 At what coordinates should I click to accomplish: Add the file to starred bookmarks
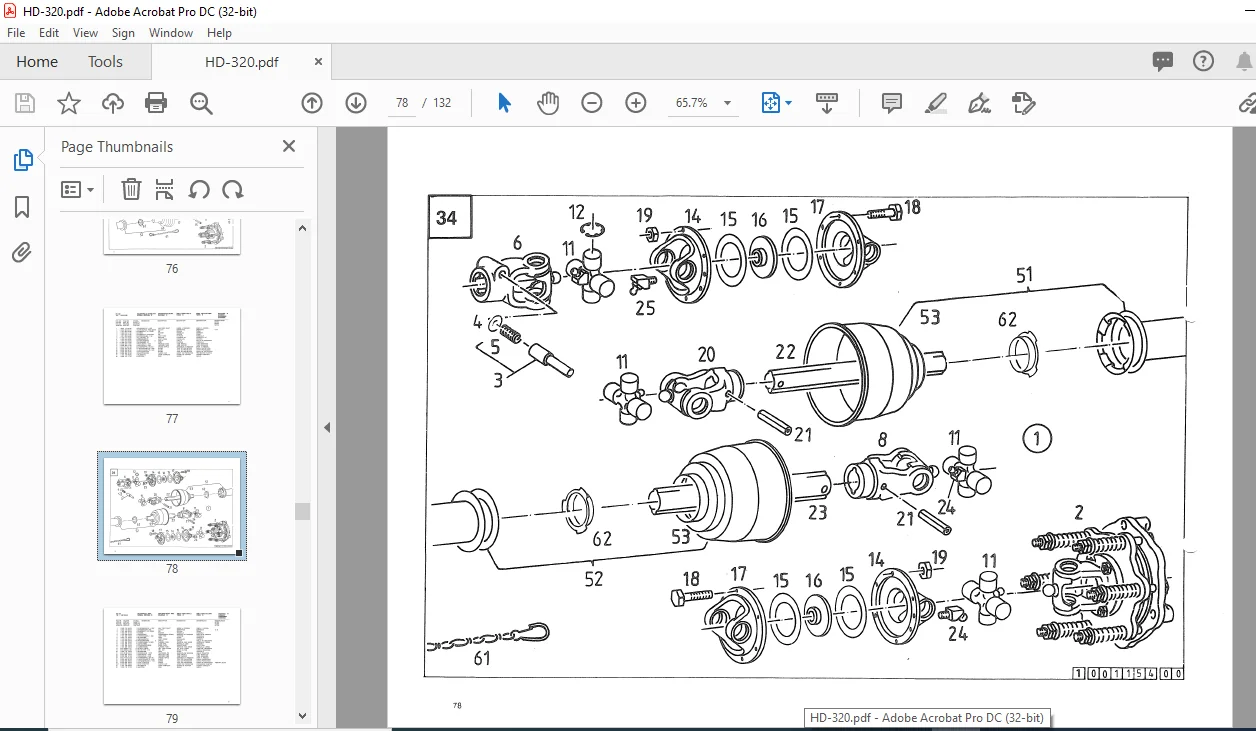point(68,103)
